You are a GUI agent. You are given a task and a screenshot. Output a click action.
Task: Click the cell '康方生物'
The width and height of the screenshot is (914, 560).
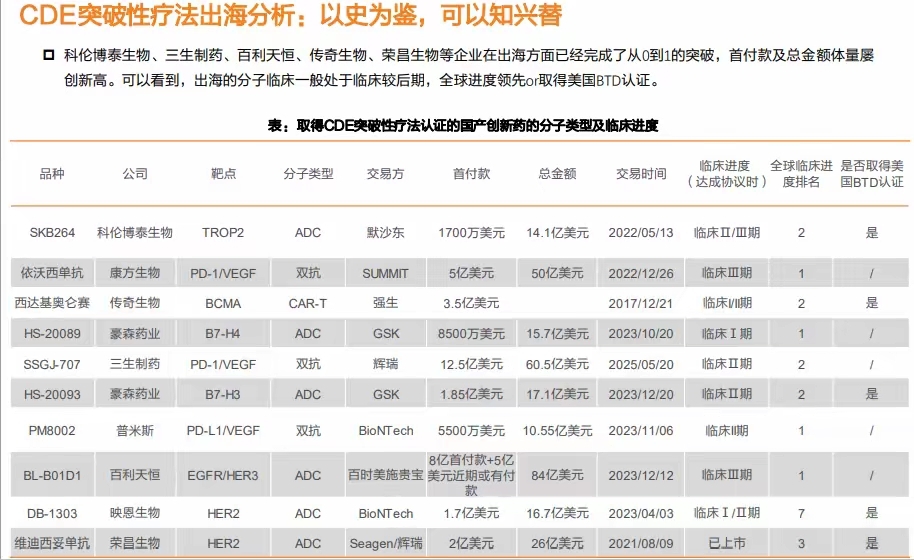tap(135, 273)
